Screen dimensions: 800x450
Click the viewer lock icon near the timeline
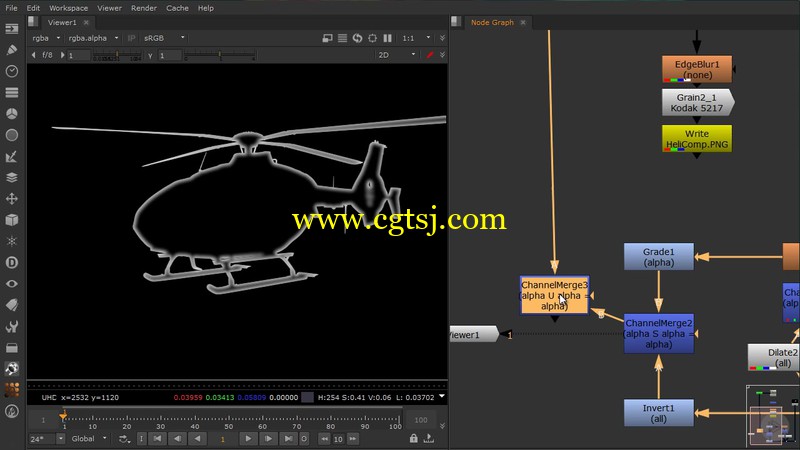(x=414, y=438)
